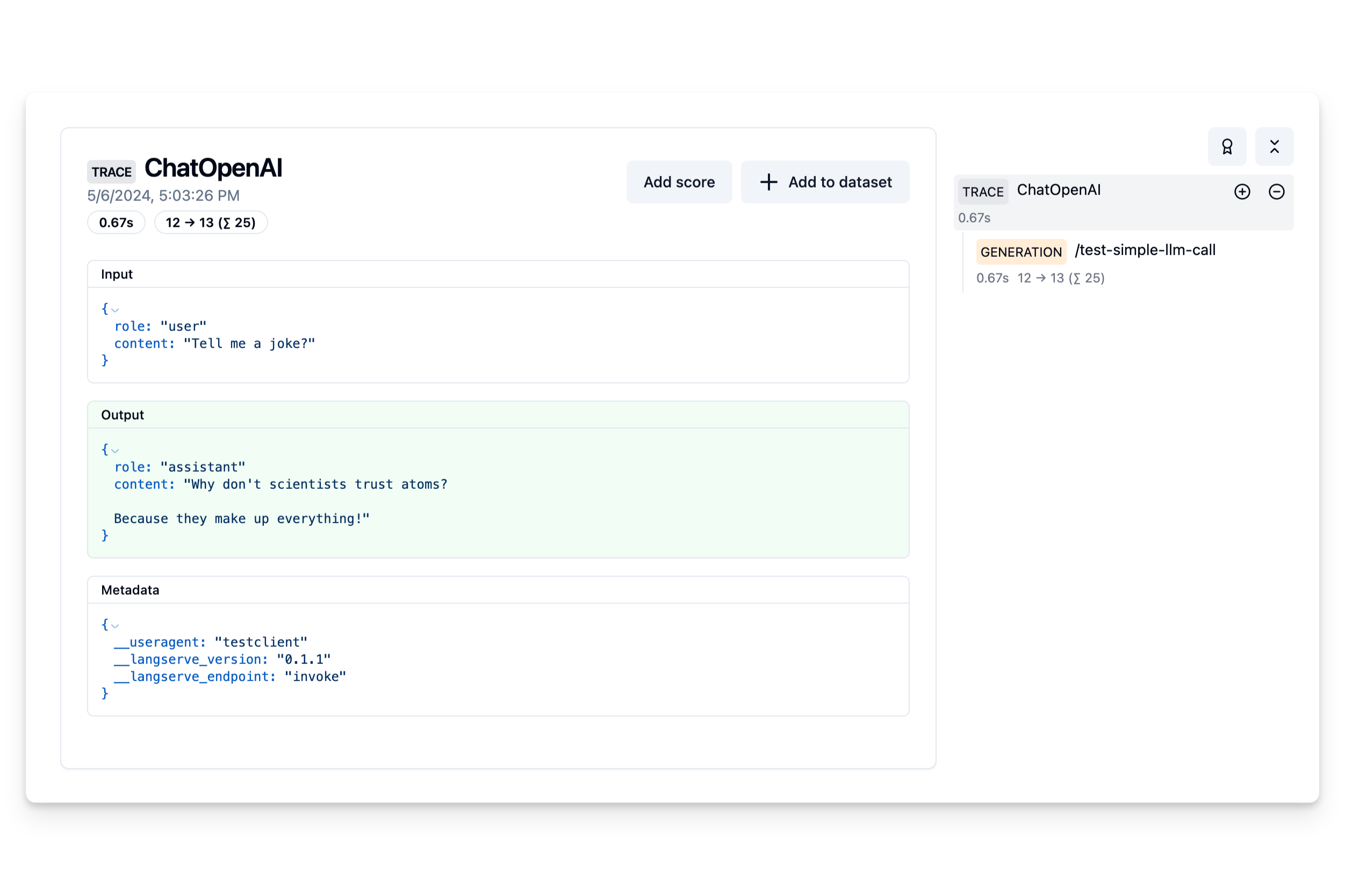
Task: Click the orange GENERATION badge
Action: point(1020,252)
